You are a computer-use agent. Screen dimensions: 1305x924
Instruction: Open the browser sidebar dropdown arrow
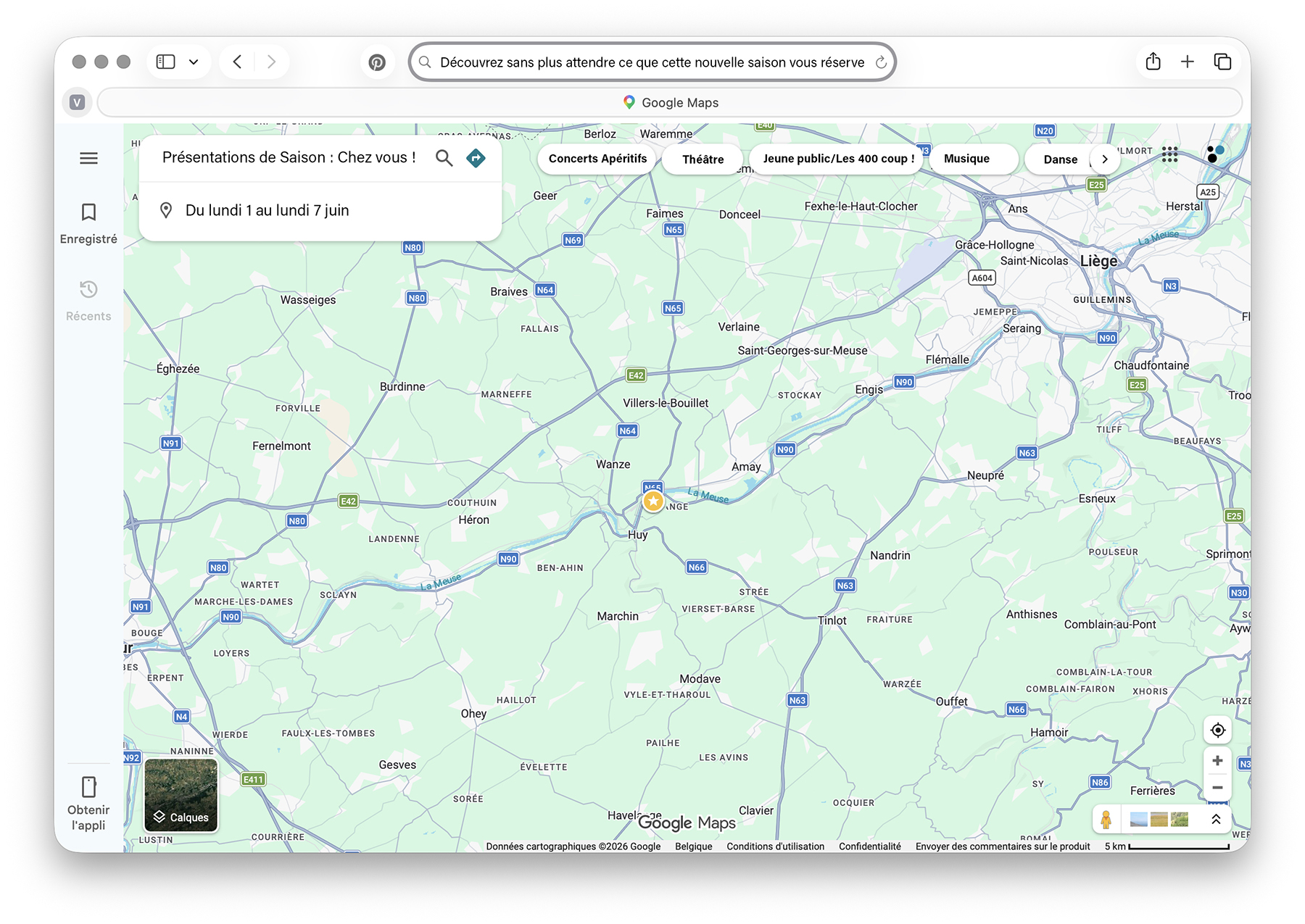click(x=194, y=62)
